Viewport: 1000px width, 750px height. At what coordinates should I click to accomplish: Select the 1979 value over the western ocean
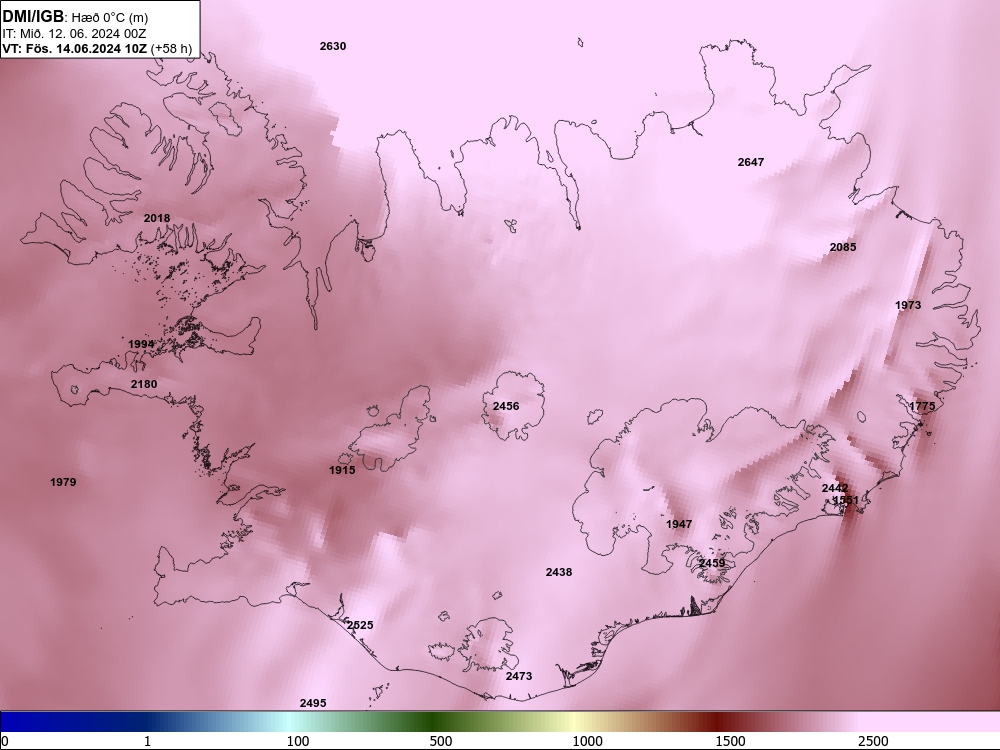(63, 482)
